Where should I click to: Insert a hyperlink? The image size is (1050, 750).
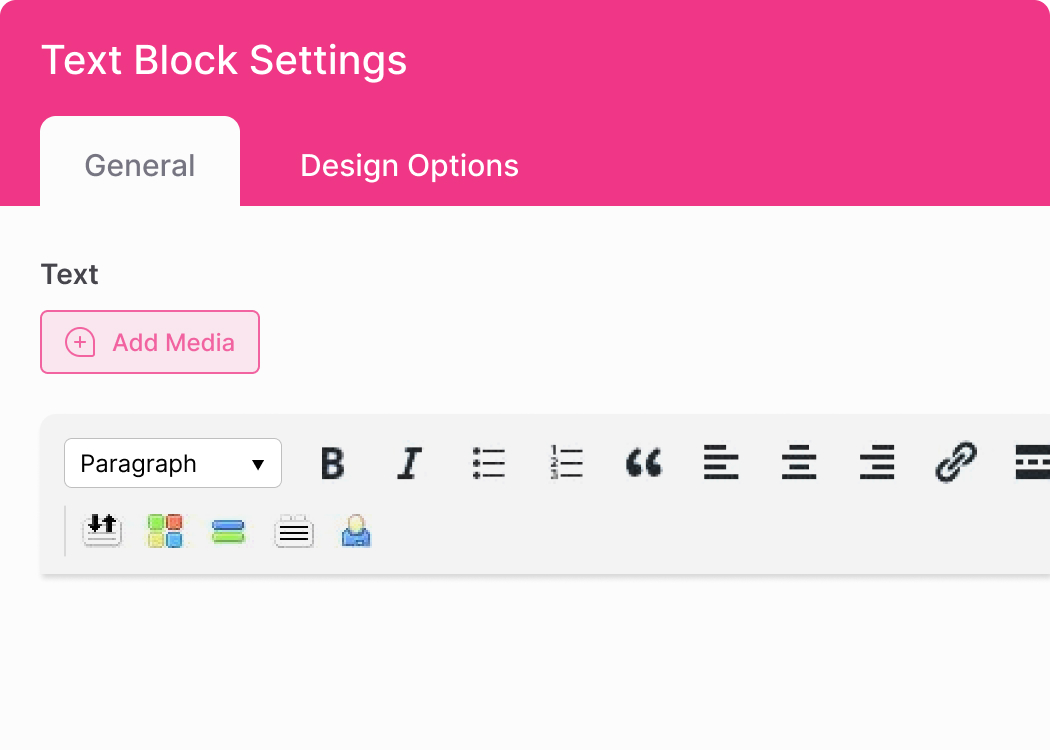click(x=955, y=462)
